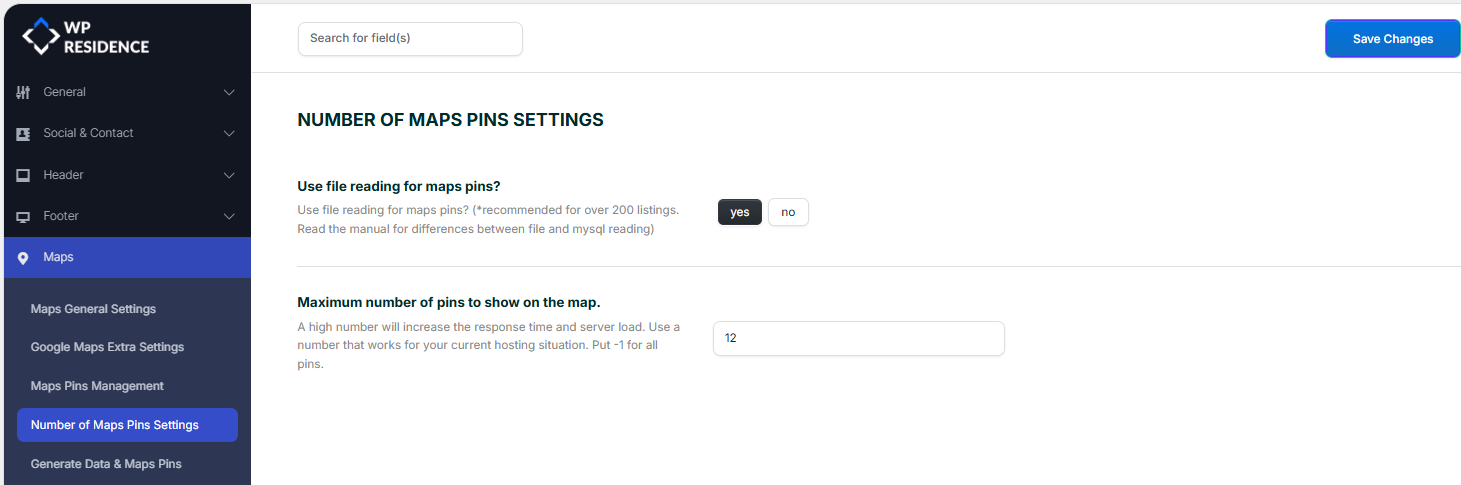Expand the Header section chevron
Viewport: 1461px width, 485px height.
[x=229, y=175]
